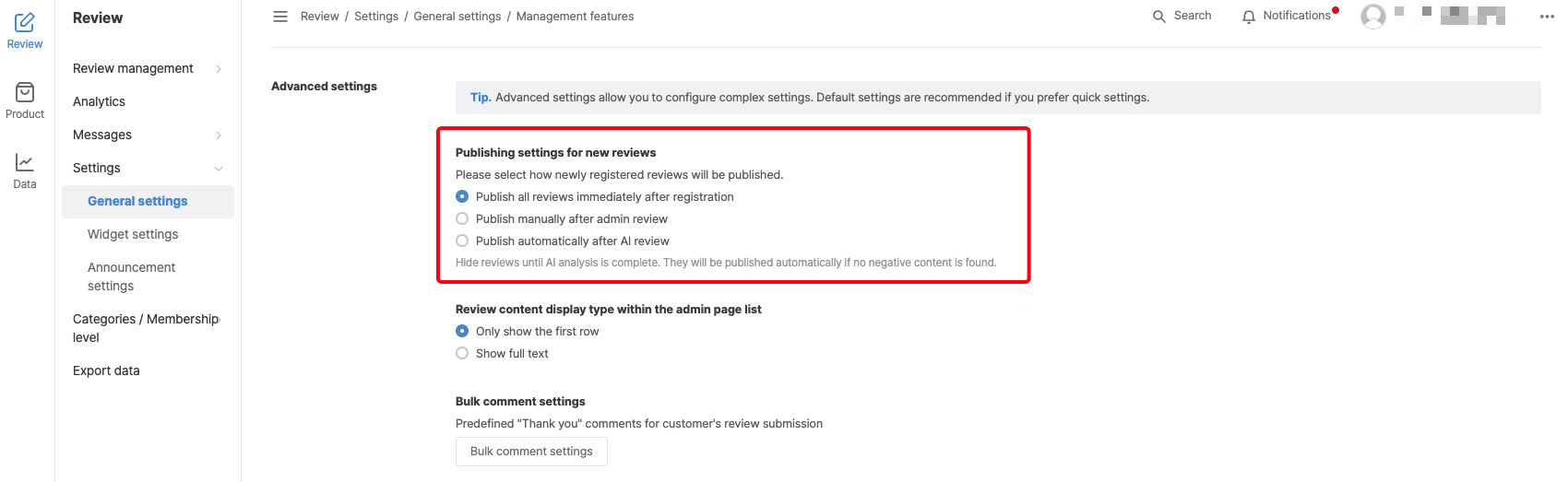Go to Widget settings
The height and width of the screenshot is (482, 1568).
click(x=133, y=235)
